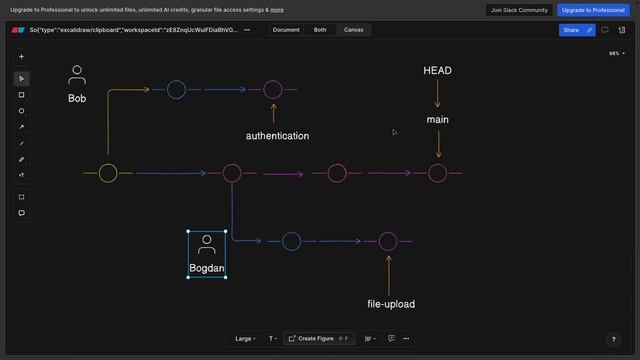The width and height of the screenshot is (640, 360).
Task: Open the alignment dropdown in bottom toolbar
Action: click(x=370, y=338)
